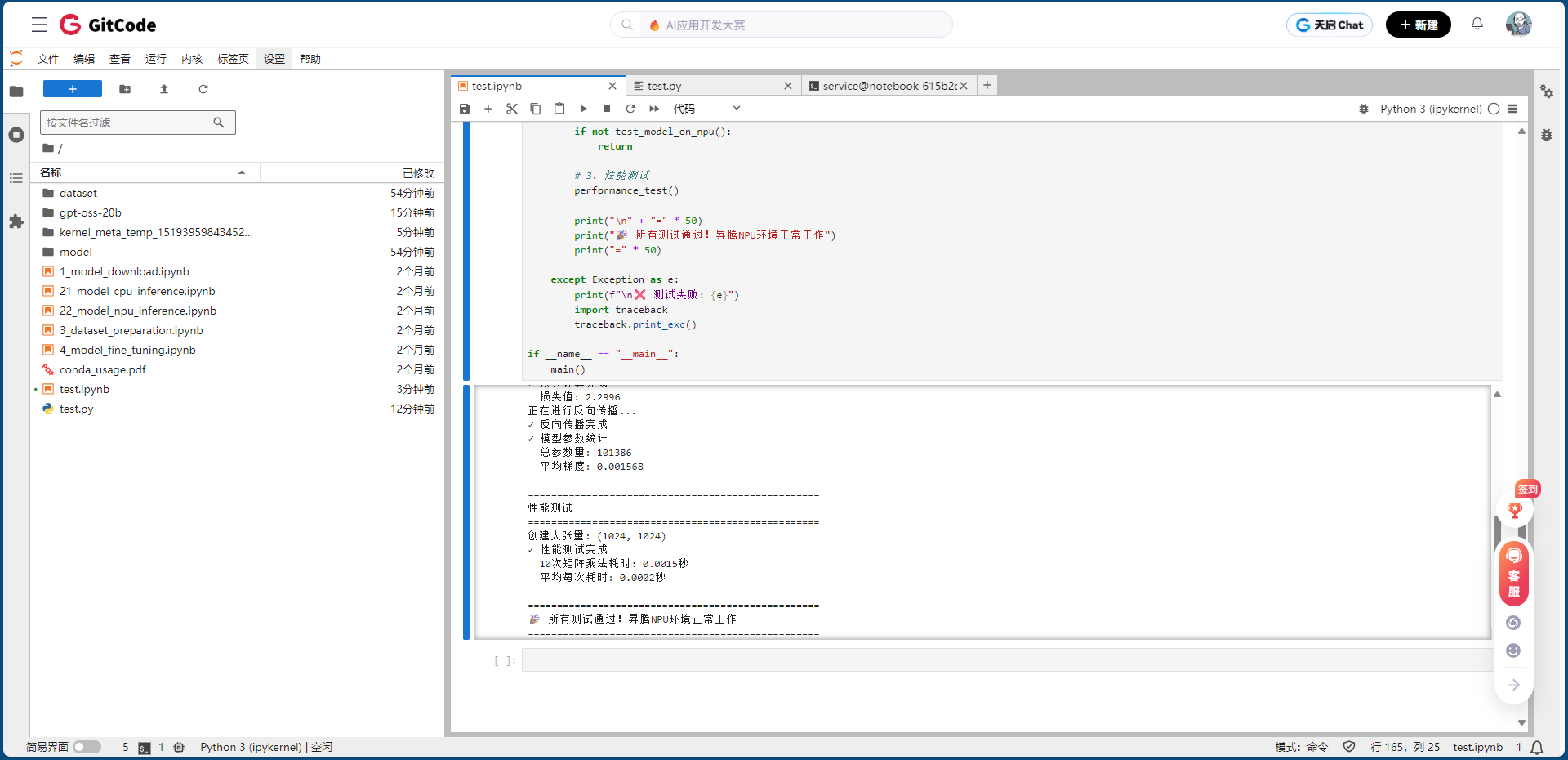Open the 运行 menu
The height and width of the screenshot is (760, 1568).
click(156, 59)
